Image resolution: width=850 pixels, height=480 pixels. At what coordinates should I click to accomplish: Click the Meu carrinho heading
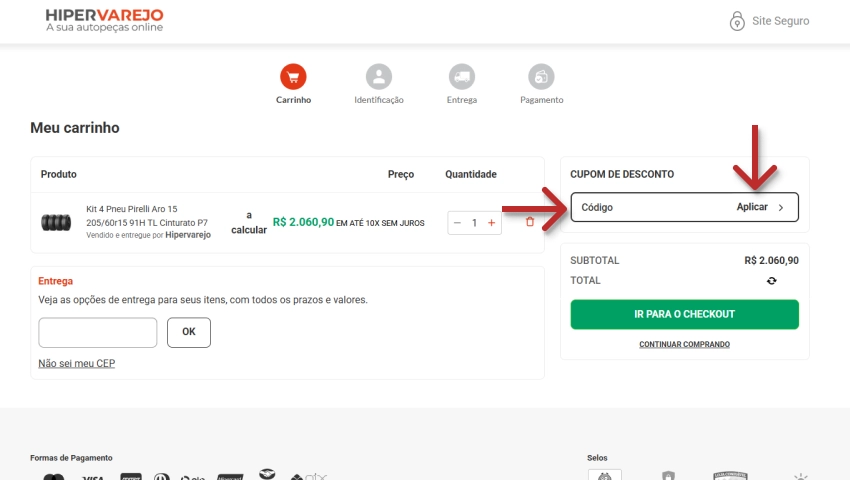[75, 128]
